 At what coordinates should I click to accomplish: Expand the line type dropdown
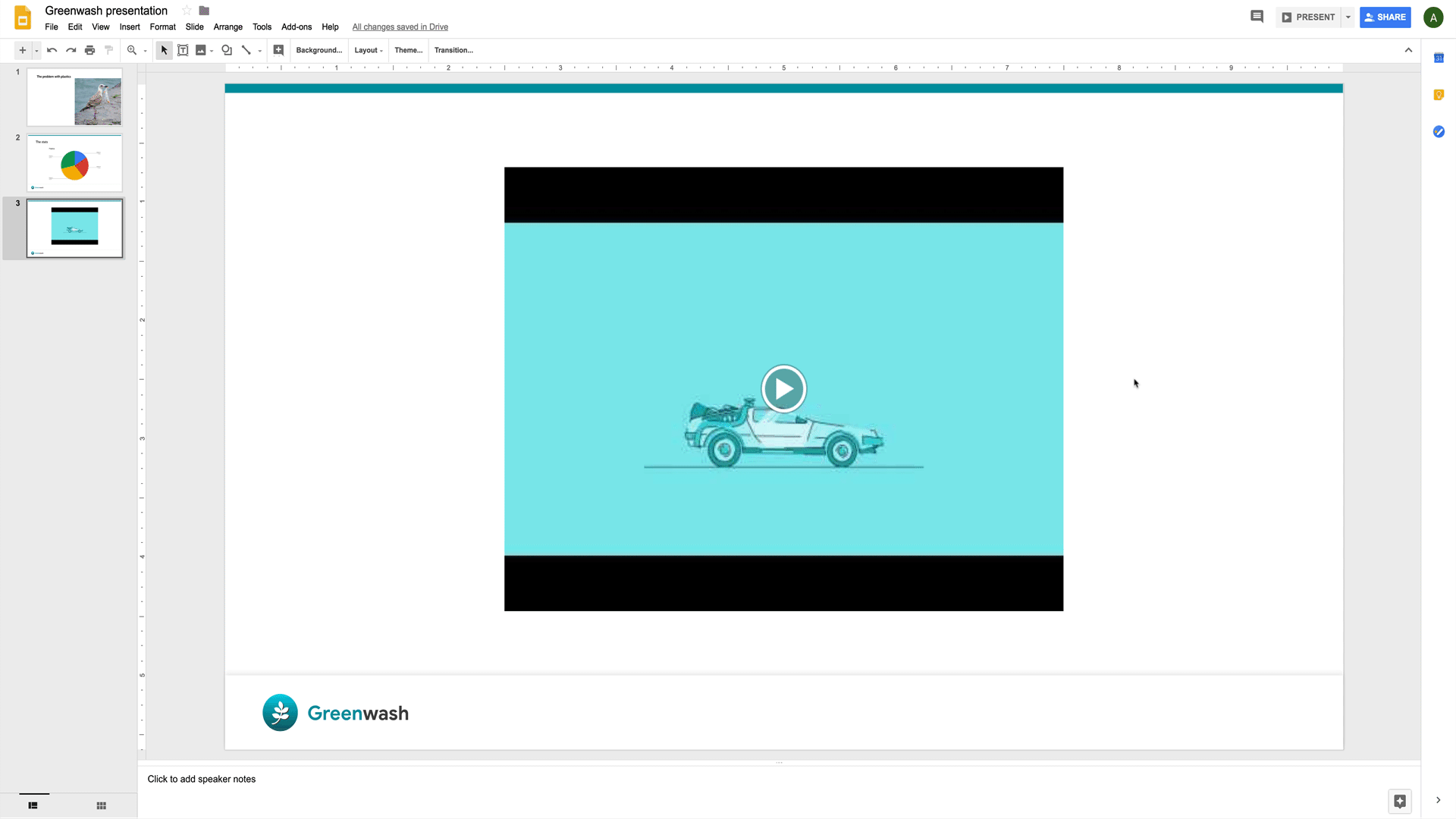point(259,51)
